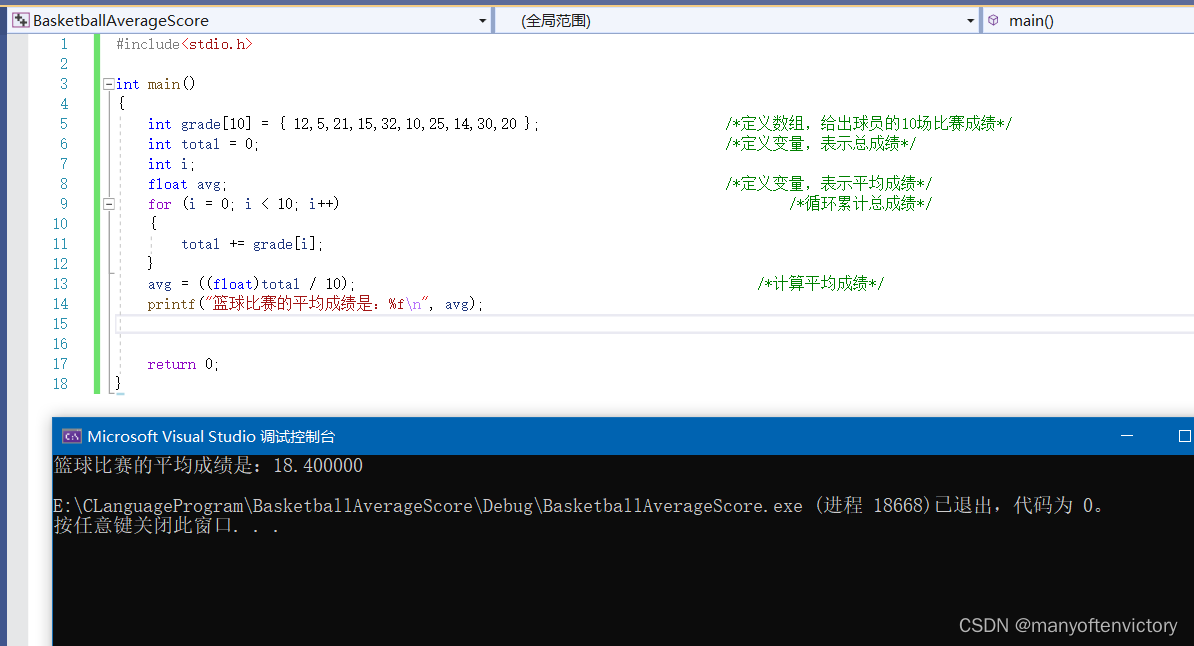The width and height of the screenshot is (1194, 646).
Task: Collapse the int main() code block
Action: coord(109,84)
